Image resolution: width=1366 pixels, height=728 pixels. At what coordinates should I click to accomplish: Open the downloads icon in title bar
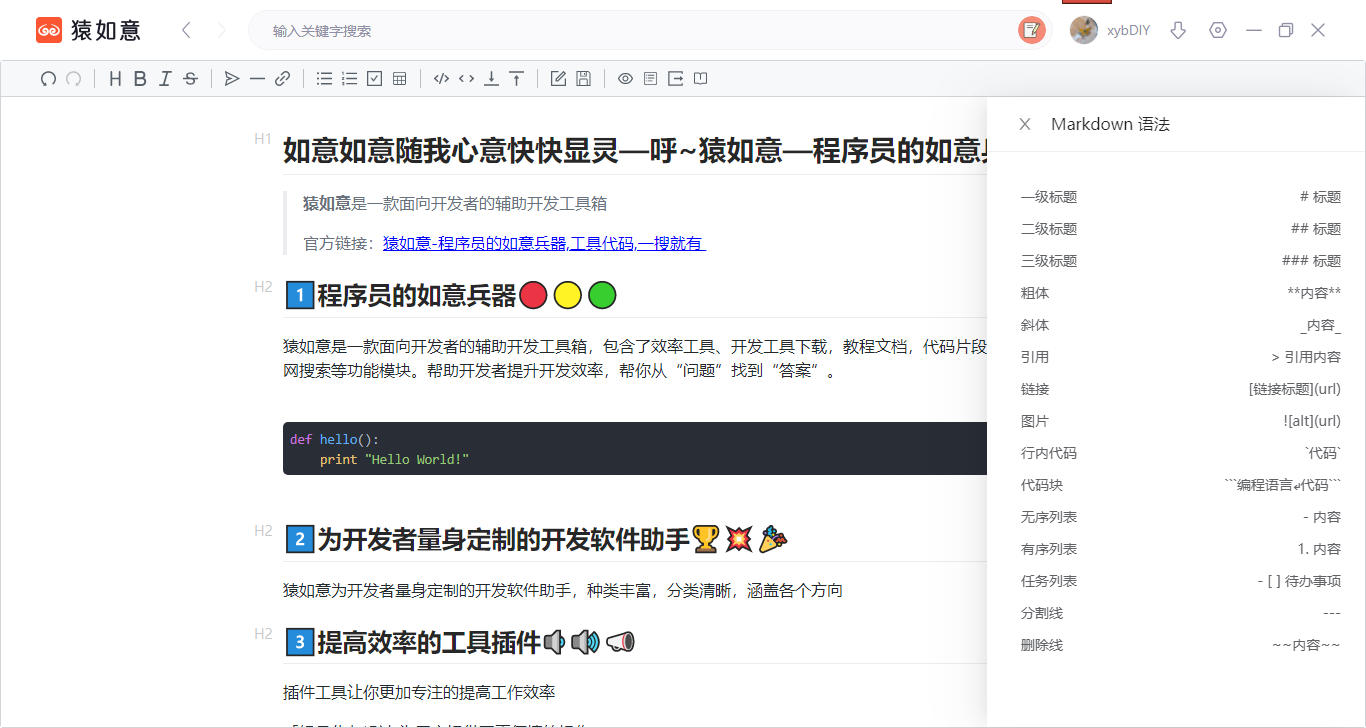(x=1178, y=30)
